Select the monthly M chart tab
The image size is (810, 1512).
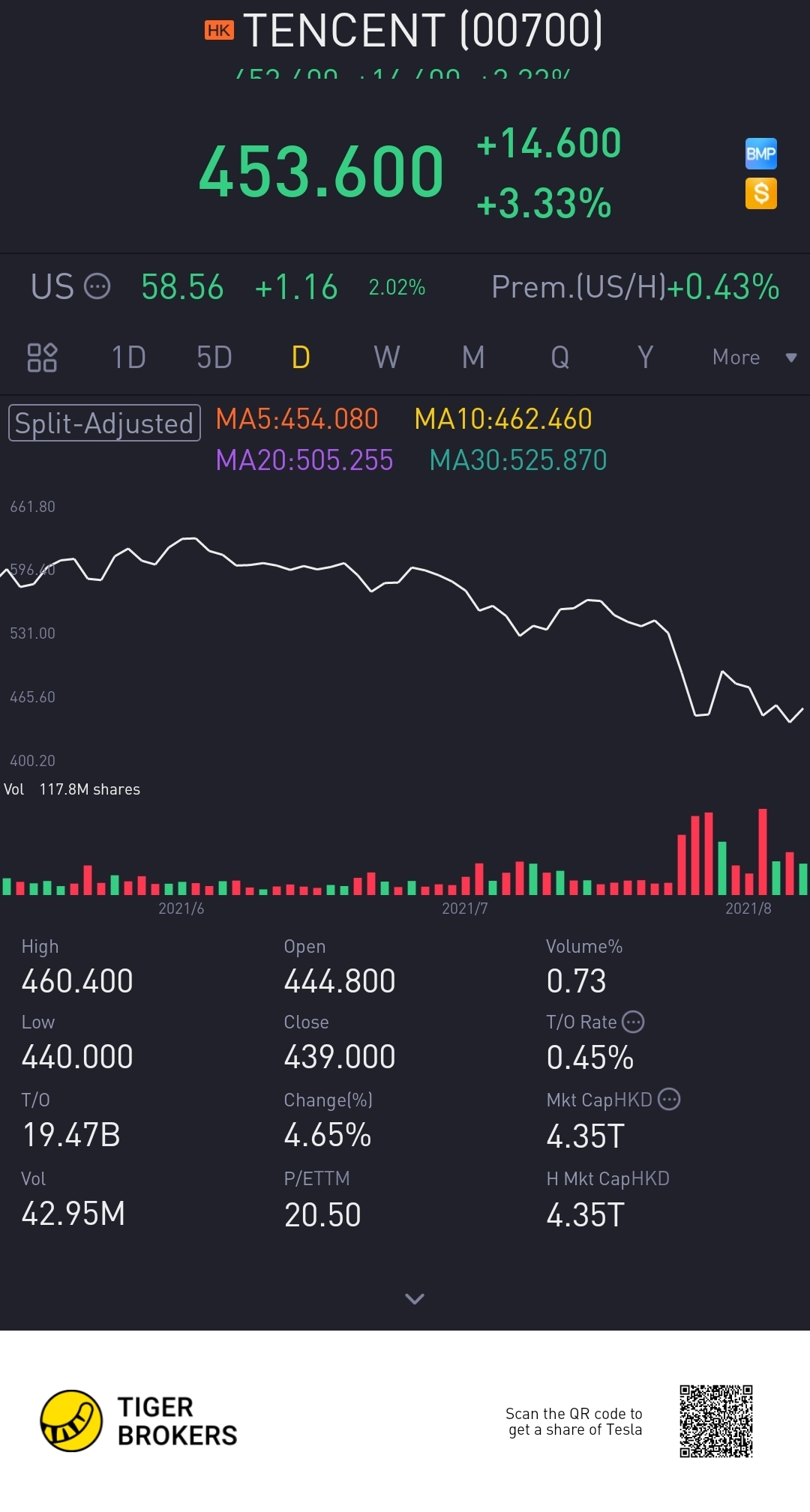click(x=473, y=358)
